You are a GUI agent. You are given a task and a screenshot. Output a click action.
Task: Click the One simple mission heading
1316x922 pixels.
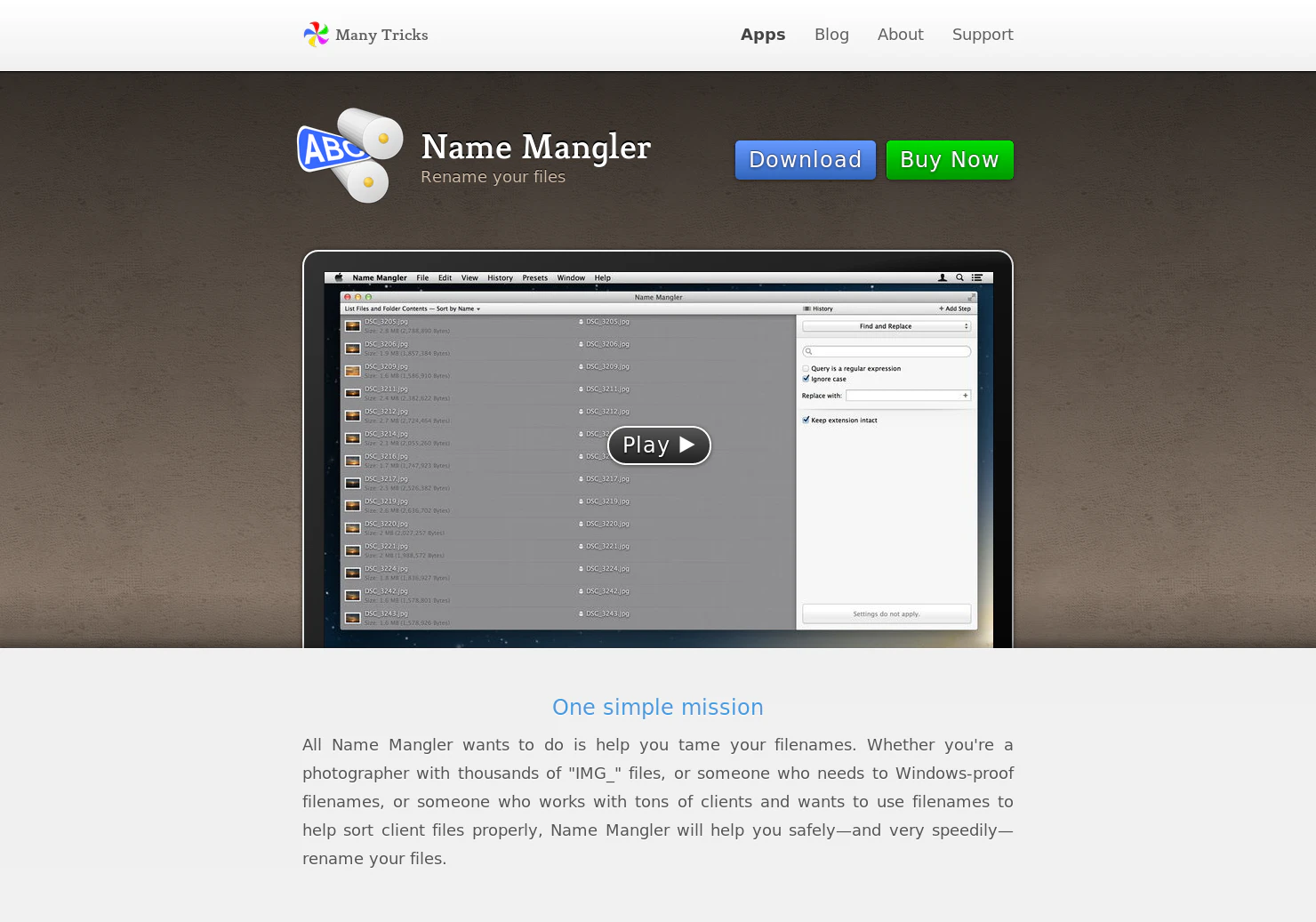point(658,707)
